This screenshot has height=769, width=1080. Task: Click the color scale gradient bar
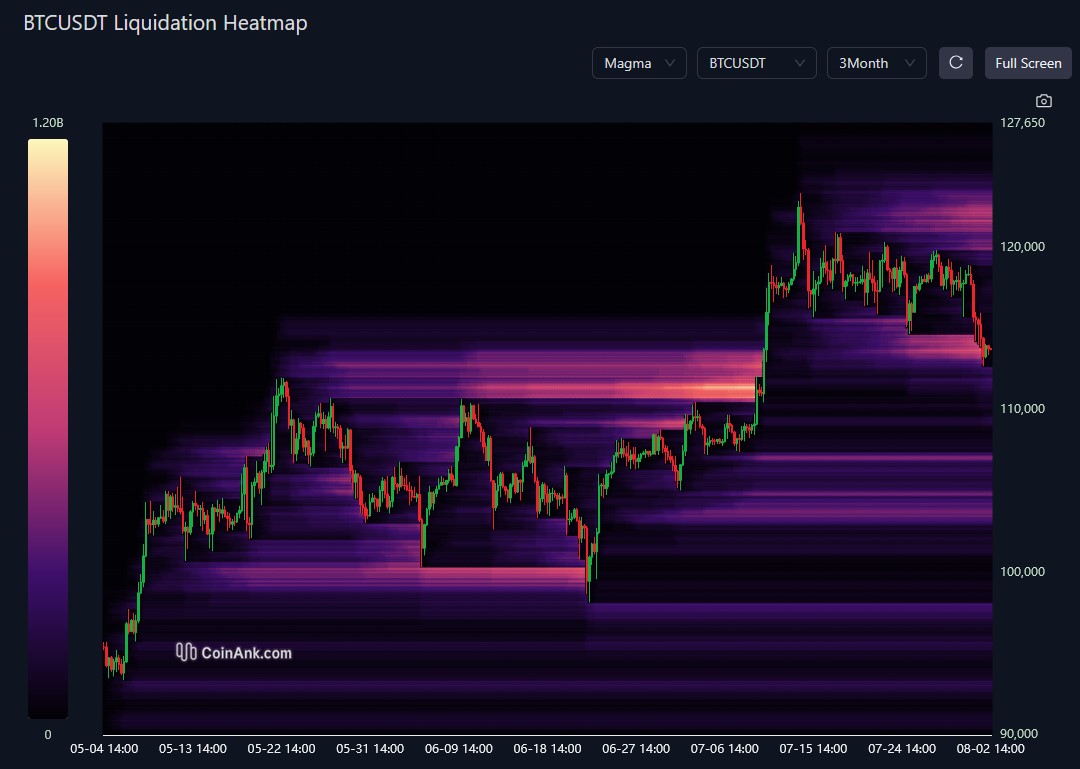click(48, 429)
